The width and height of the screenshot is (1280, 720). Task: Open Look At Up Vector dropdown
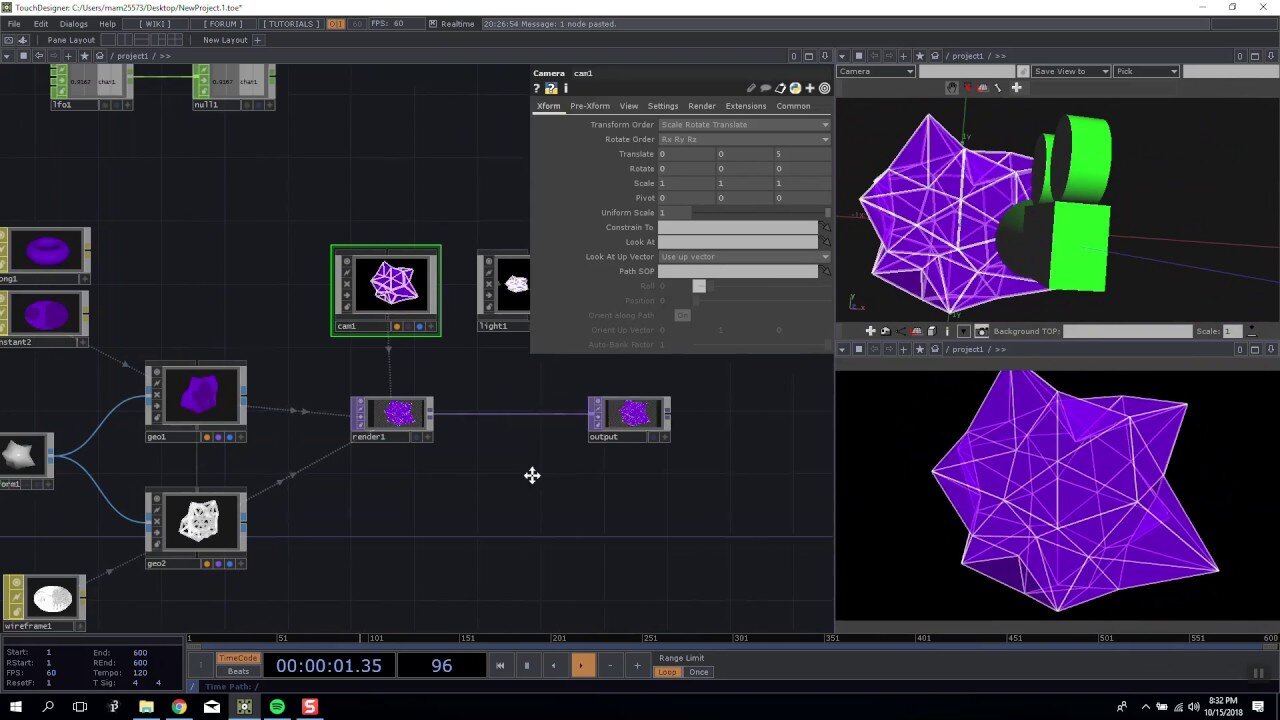pyautogui.click(x=744, y=257)
